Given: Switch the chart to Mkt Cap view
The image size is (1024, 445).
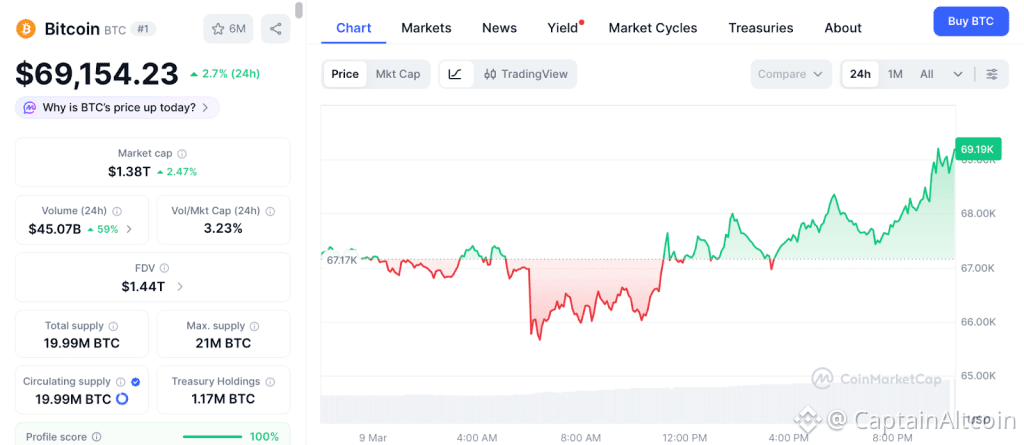Looking at the screenshot, I should [397, 74].
